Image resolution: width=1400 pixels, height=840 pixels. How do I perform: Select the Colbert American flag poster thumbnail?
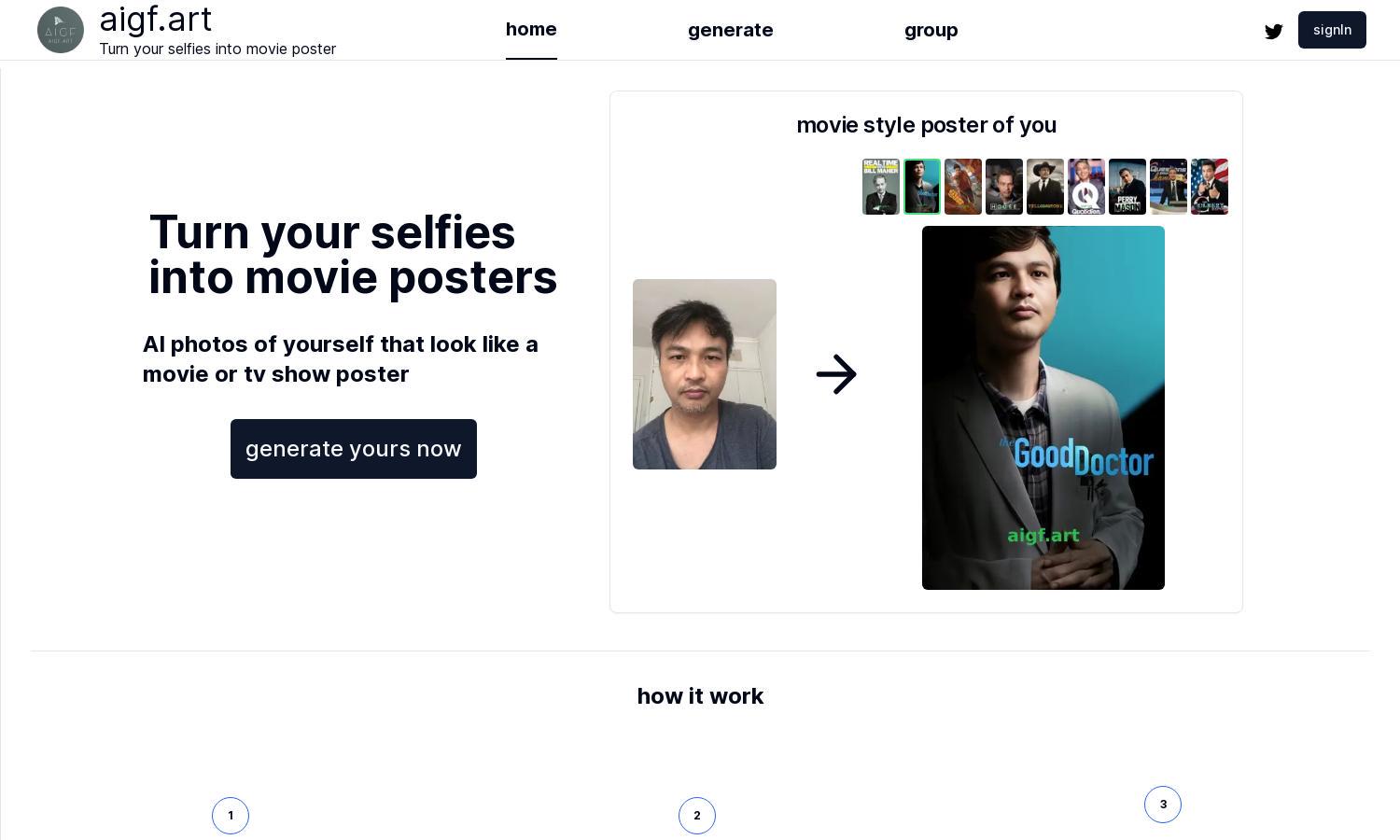(1210, 187)
